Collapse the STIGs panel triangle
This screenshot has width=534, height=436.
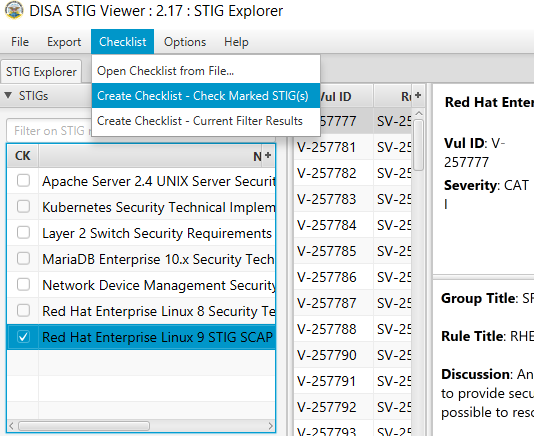[x=8, y=95]
